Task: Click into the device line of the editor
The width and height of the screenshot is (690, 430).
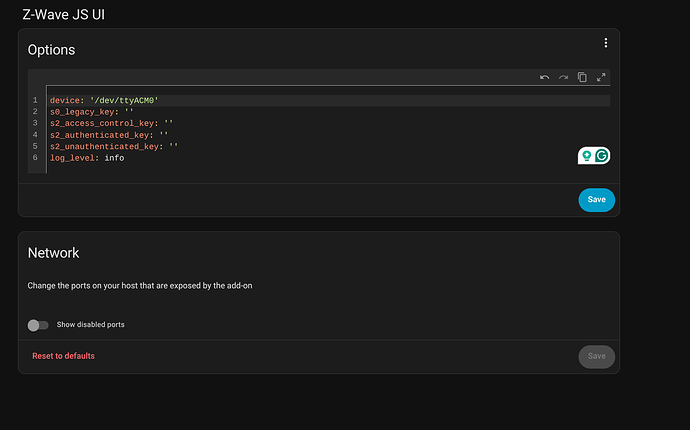Action: click(x=105, y=101)
